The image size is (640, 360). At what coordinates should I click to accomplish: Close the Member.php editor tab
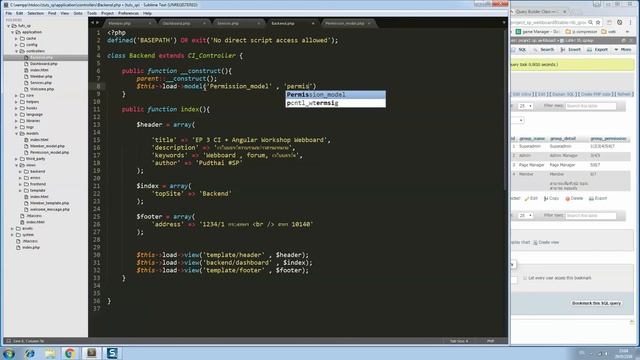click(150, 23)
